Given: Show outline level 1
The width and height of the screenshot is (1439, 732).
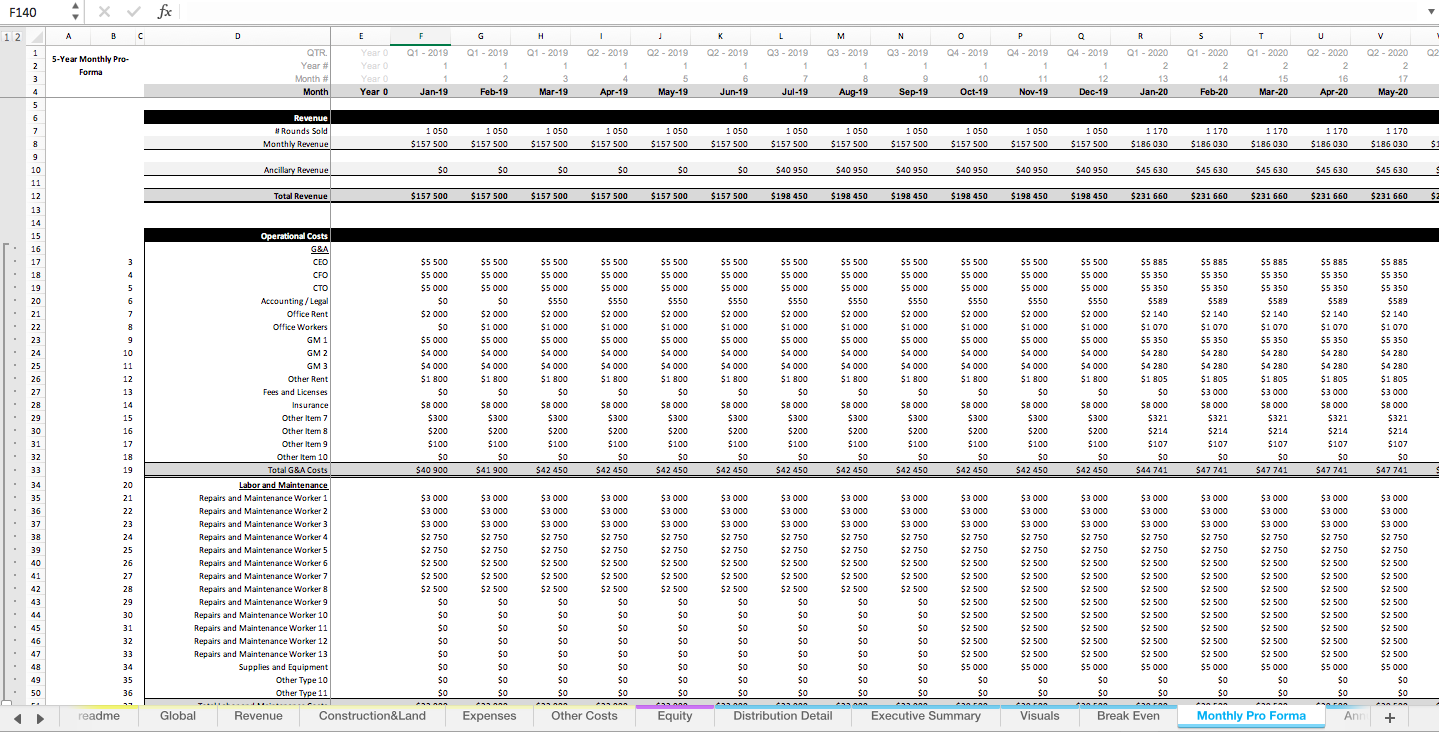Looking at the screenshot, I should [7, 37].
